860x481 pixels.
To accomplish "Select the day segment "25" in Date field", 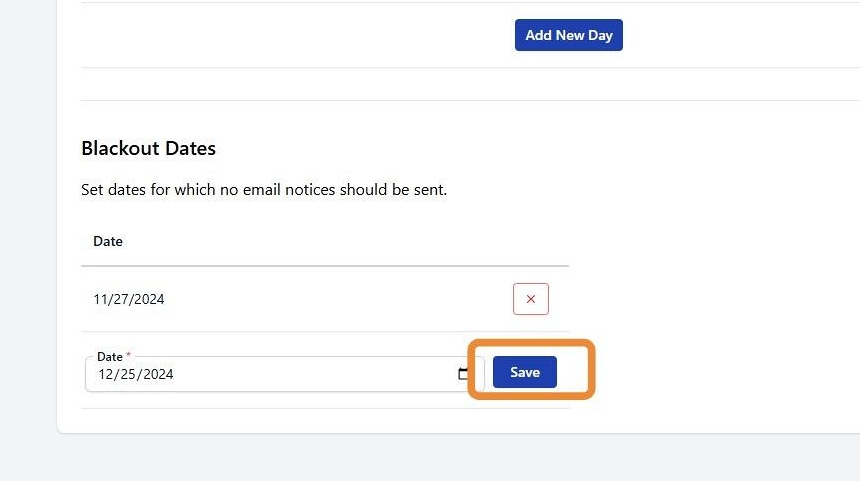I will point(130,374).
